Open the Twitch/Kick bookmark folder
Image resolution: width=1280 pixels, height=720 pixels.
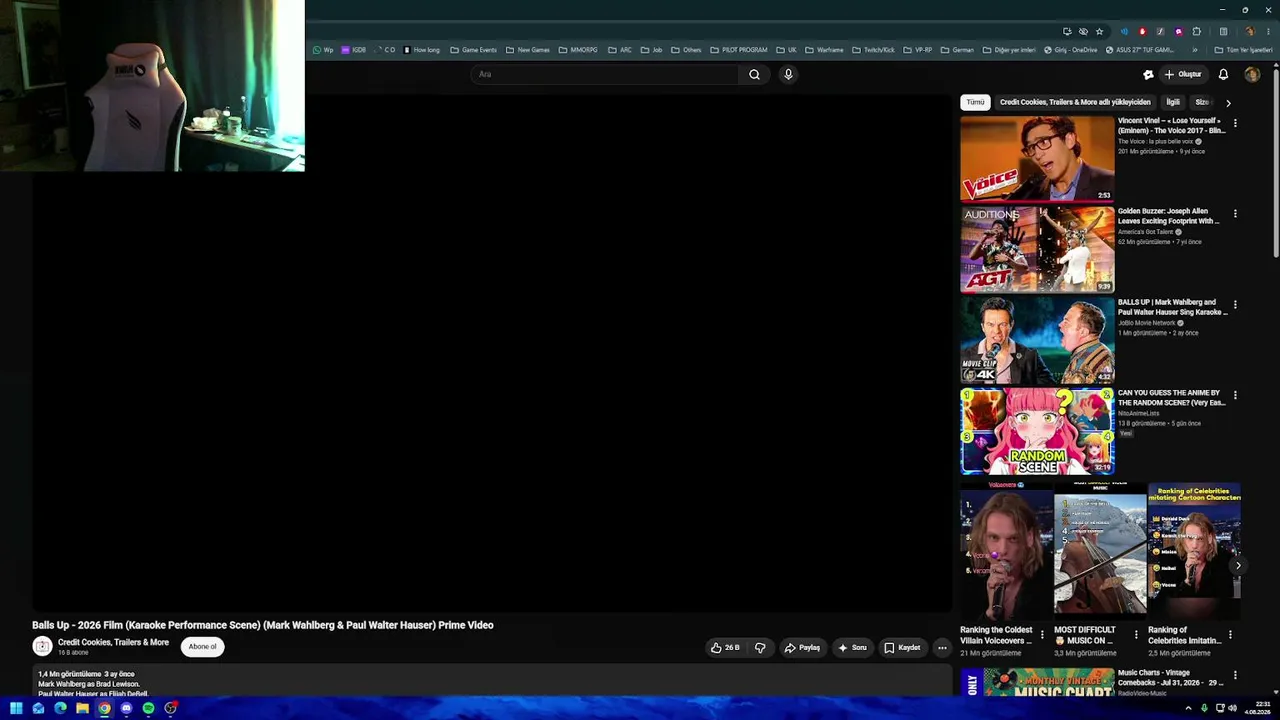(x=873, y=50)
